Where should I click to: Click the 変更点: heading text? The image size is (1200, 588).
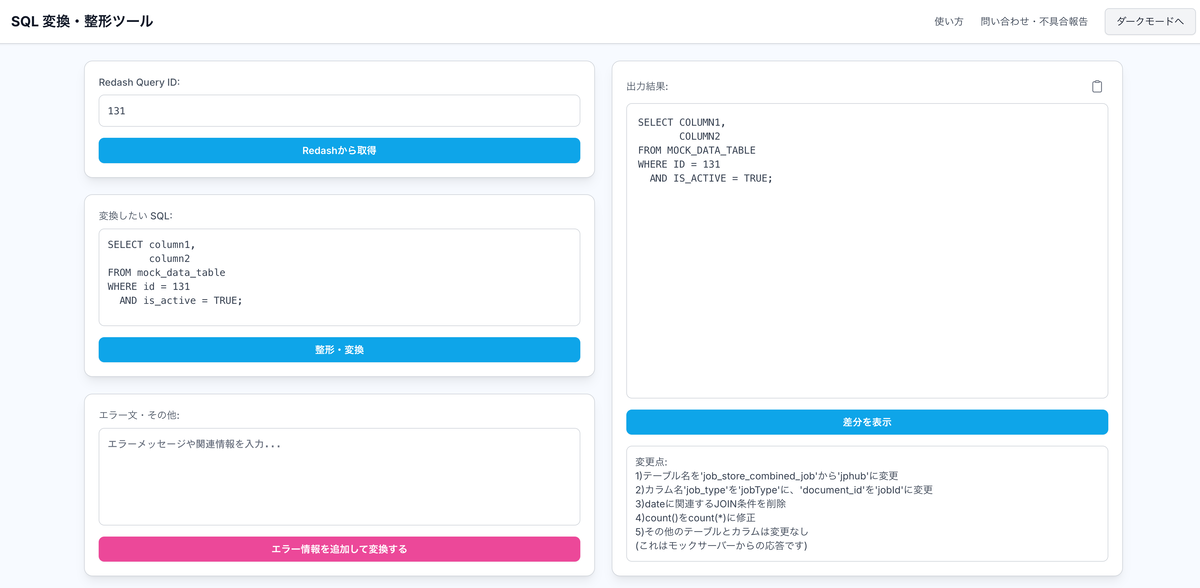(x=651, y=462)
